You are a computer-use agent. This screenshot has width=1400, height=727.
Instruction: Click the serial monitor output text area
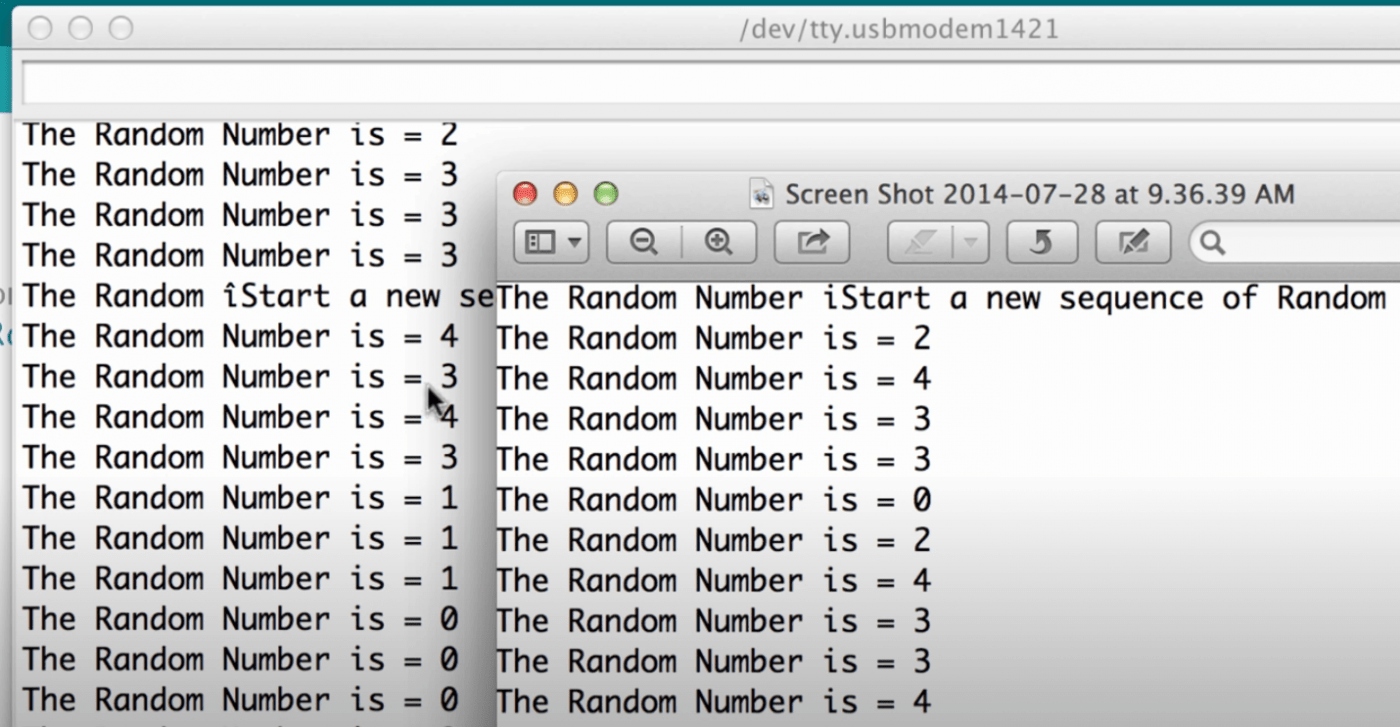pyautogui.click(x=220, y=550)
